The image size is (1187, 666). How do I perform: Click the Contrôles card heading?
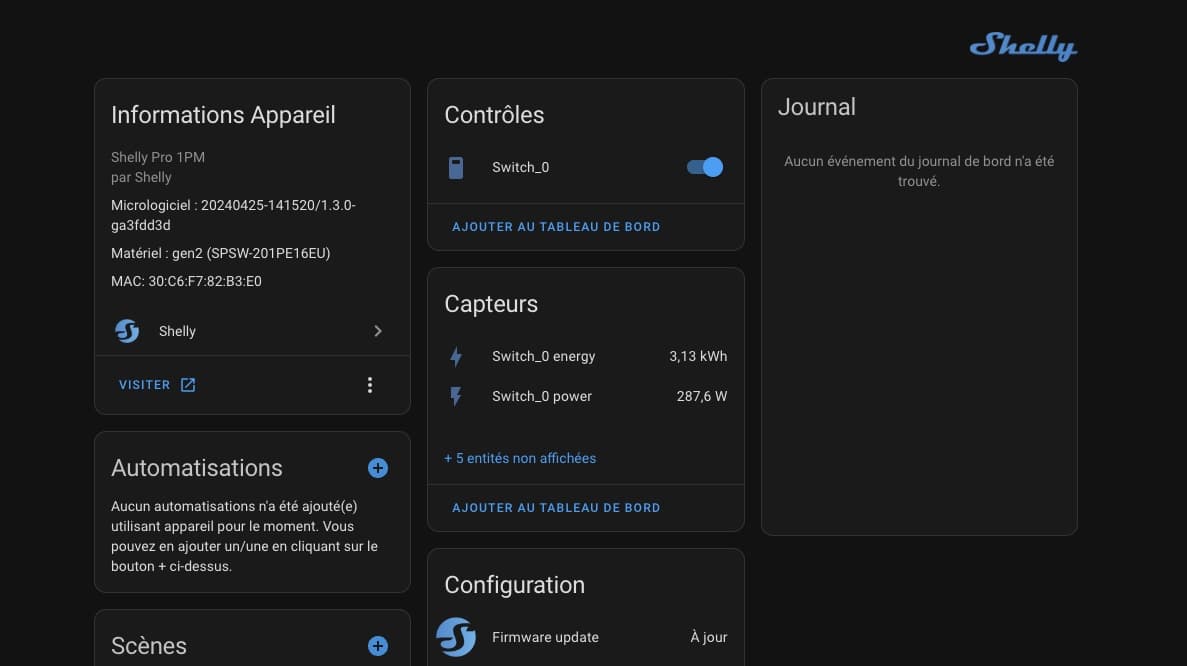tap(494, 115)
